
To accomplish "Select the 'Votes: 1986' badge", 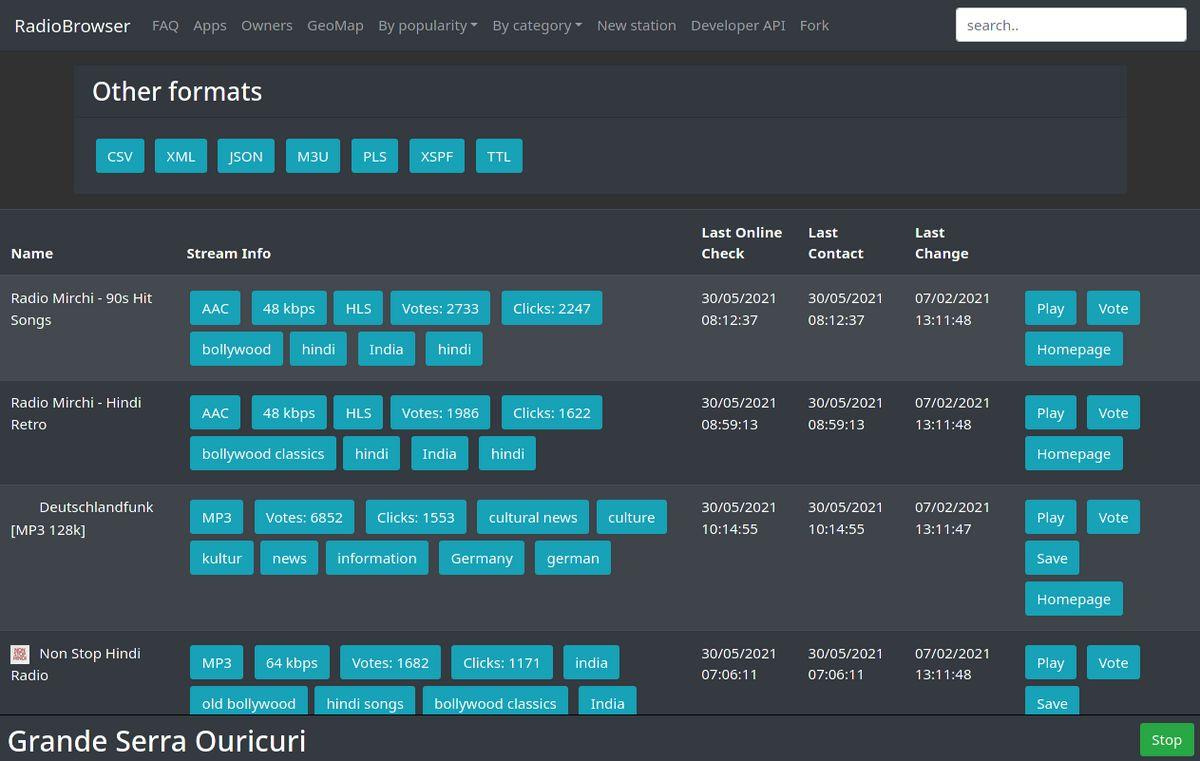I will 440,413.
